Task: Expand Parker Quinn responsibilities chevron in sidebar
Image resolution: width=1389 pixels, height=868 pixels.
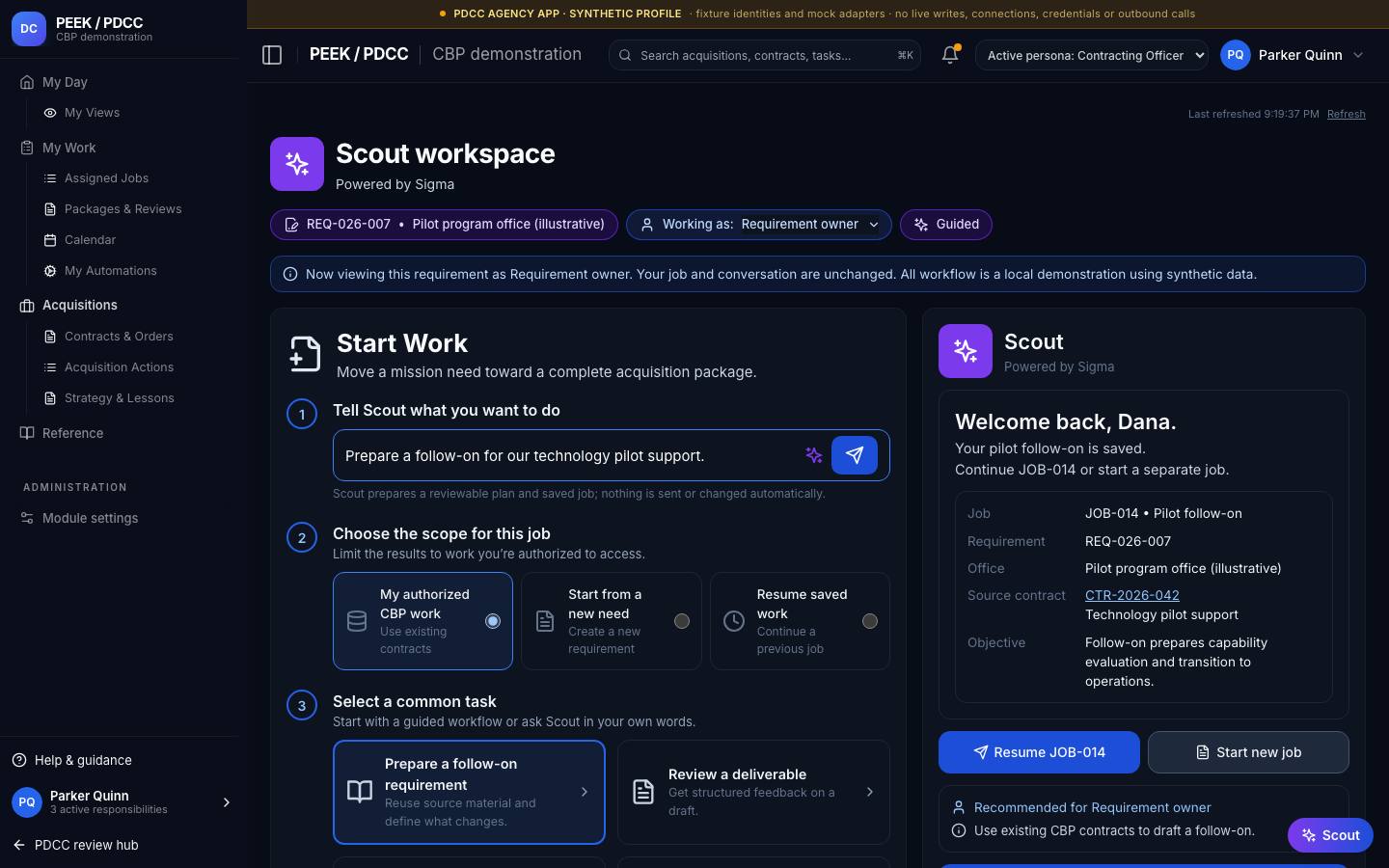Action: click(227, 802)
